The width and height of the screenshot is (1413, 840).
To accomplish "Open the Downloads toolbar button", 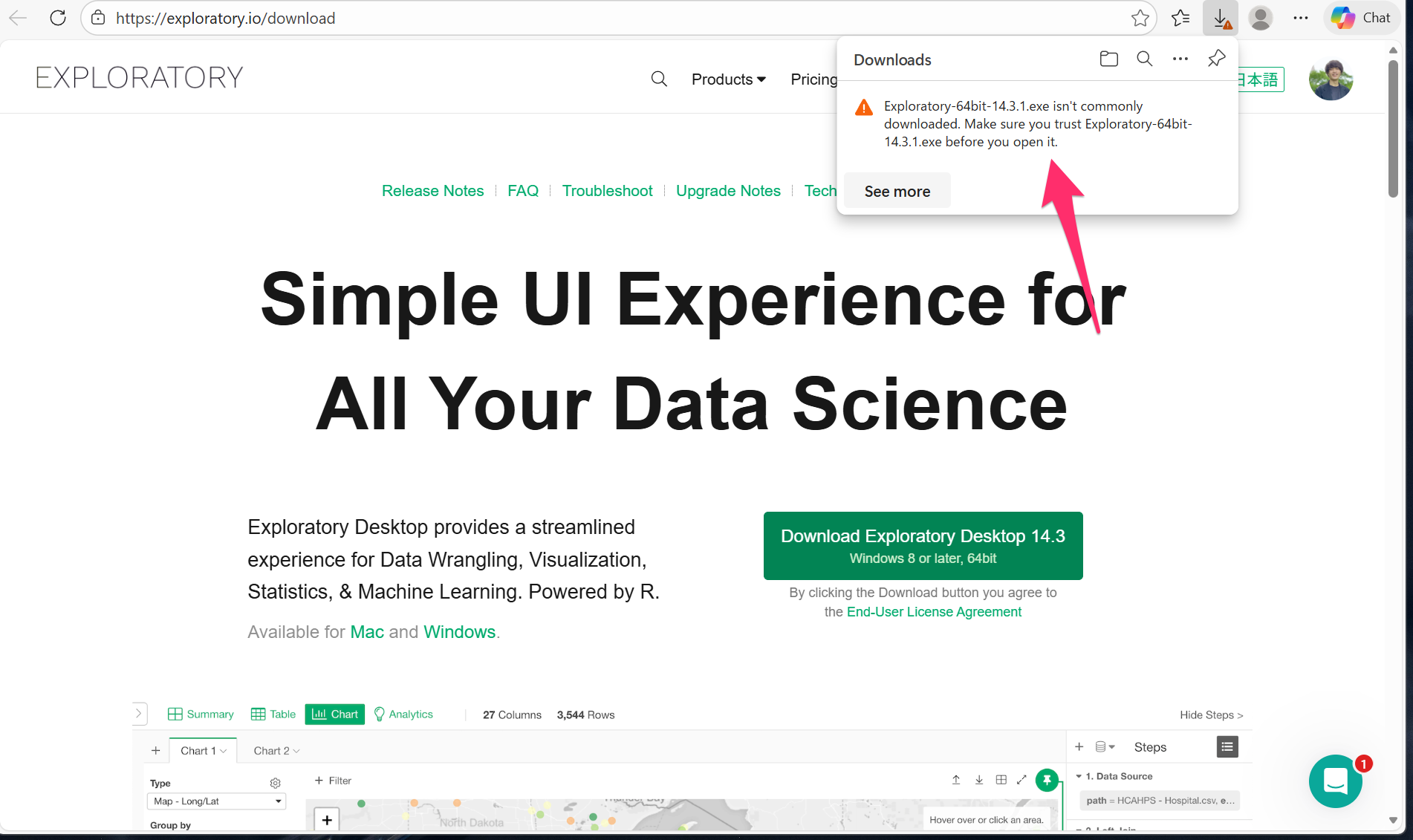I will tap(1221, 18).
